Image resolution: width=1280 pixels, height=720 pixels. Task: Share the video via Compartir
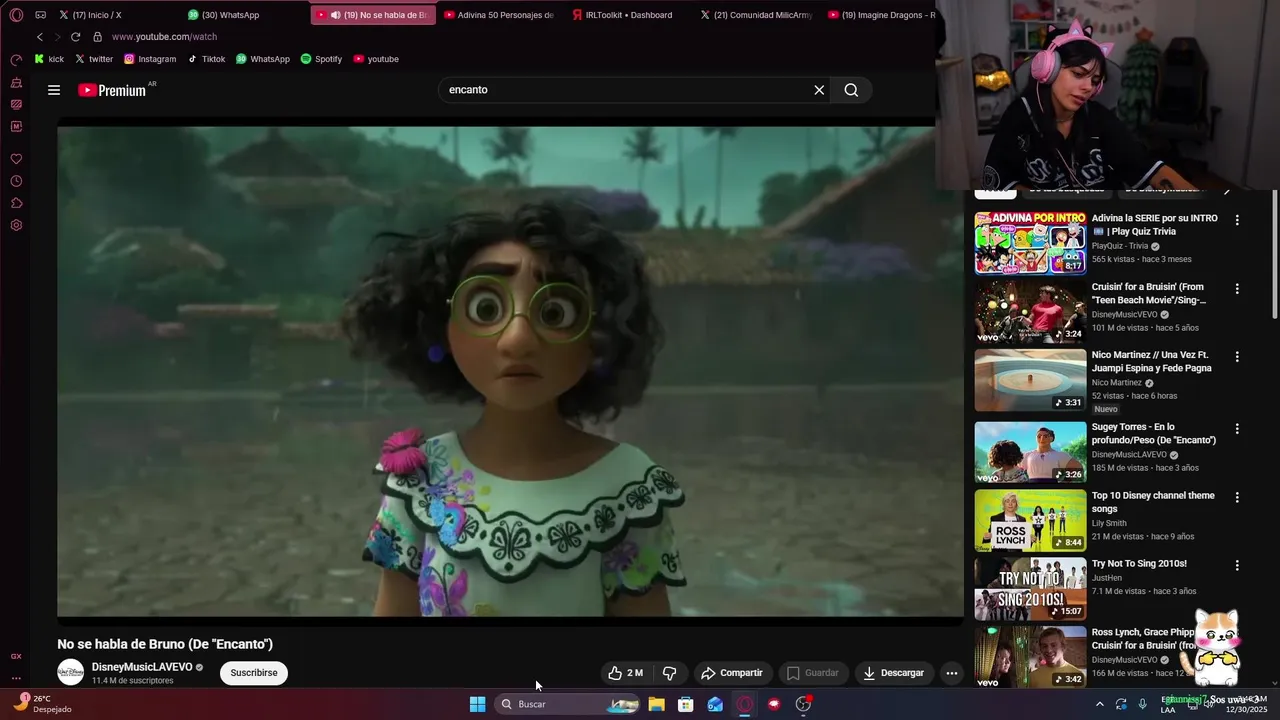point(732,673)
